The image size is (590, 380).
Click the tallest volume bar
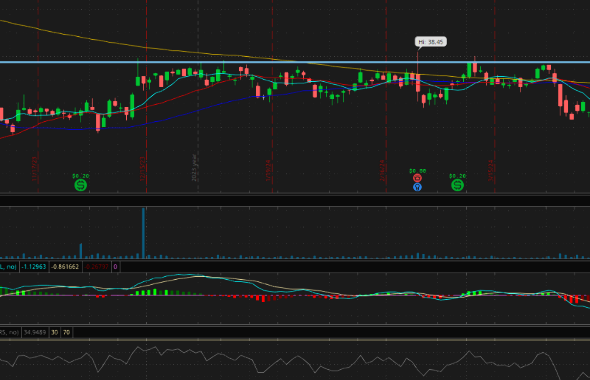click(x=143, y=233)
